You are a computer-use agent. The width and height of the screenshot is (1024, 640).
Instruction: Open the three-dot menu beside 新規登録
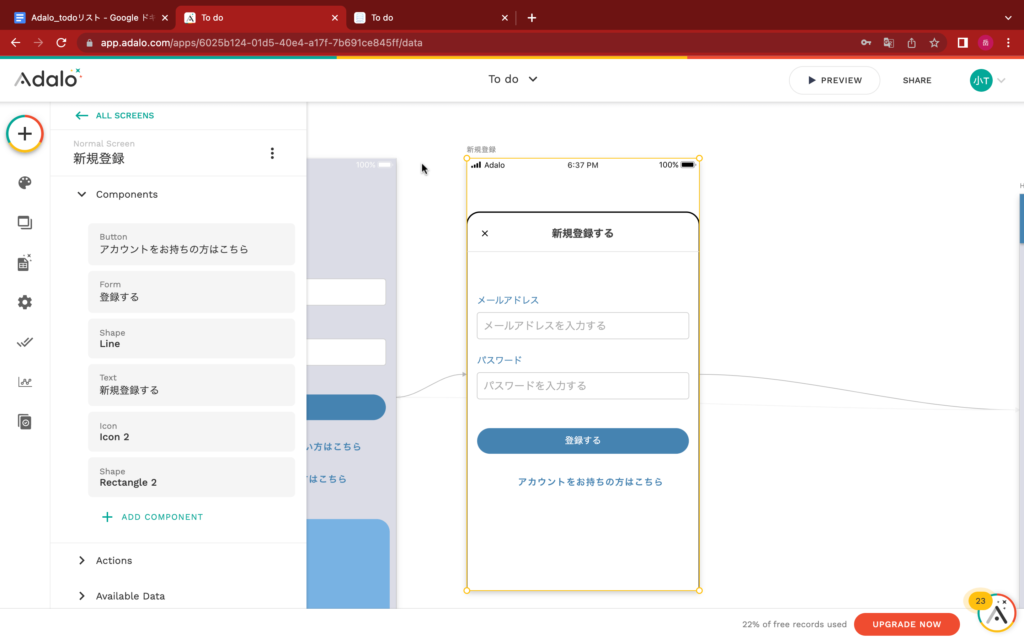[x=272, y=151]
